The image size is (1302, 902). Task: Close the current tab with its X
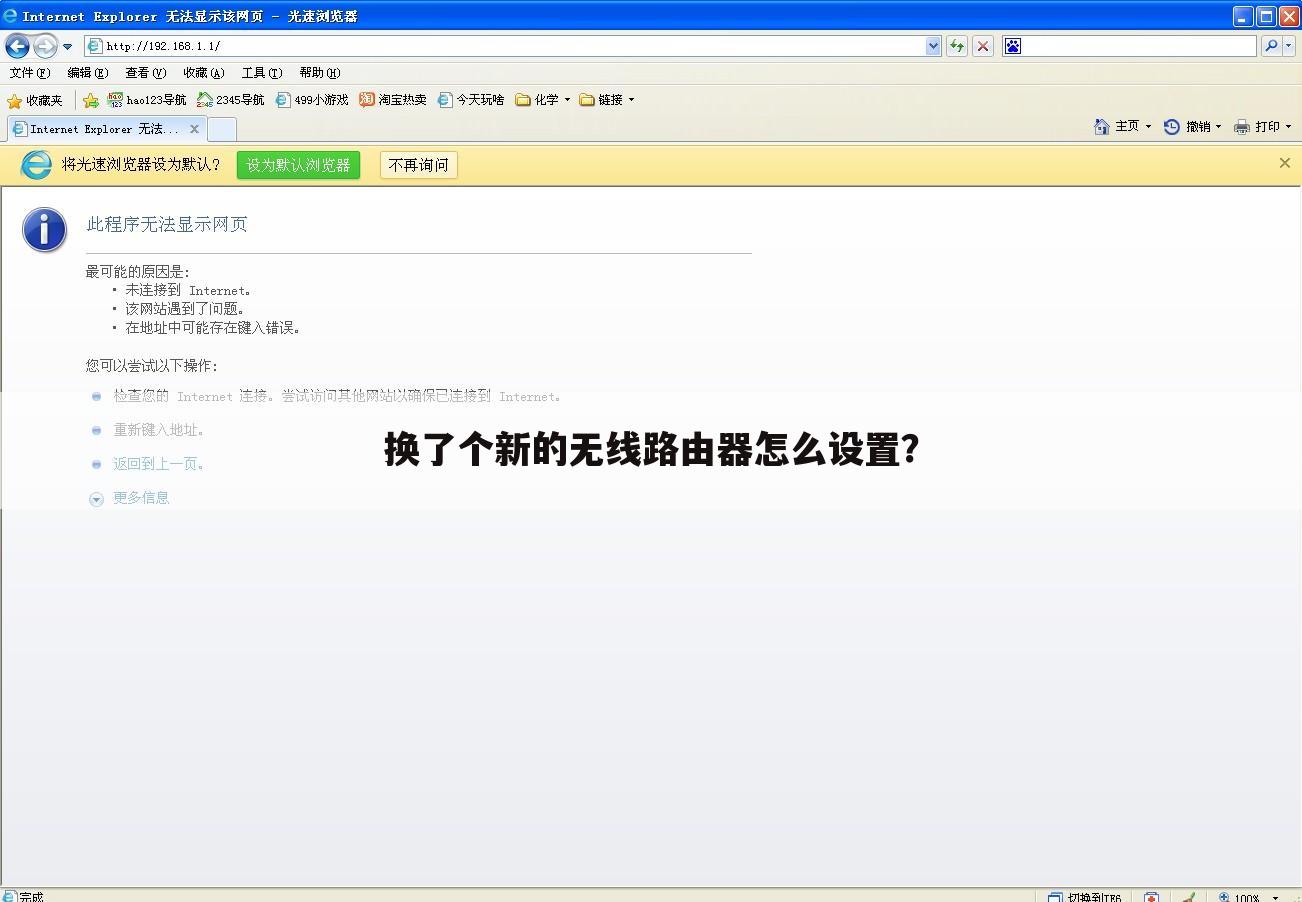(x=195, y=129)
